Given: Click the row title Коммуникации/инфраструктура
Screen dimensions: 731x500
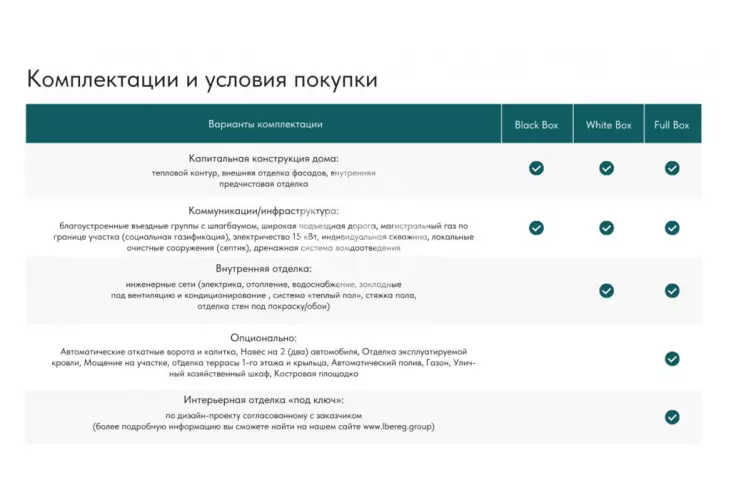Looking at the screenshot, I should [x=263, y=211].
